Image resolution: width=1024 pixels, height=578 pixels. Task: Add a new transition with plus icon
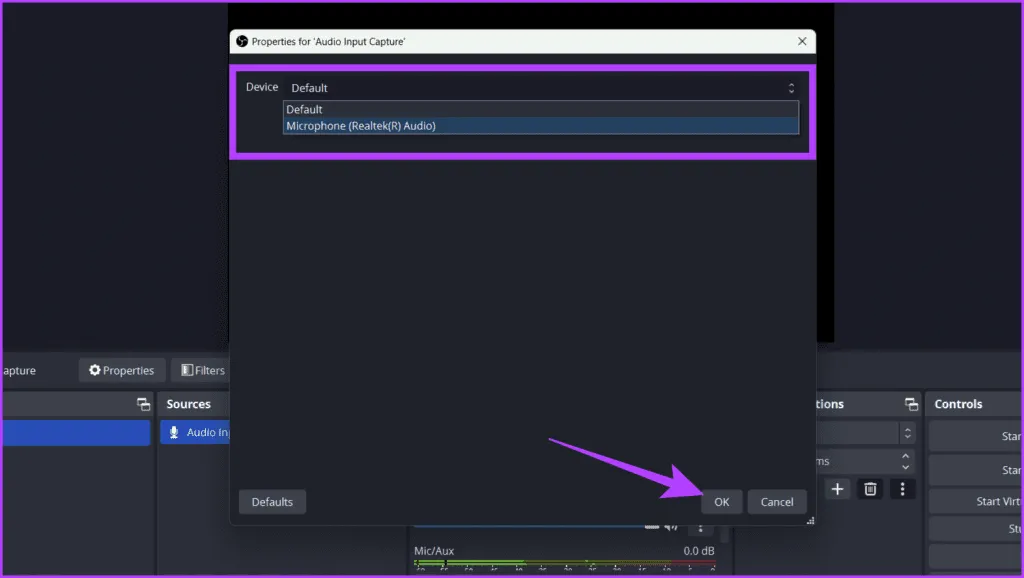point(837,489)
